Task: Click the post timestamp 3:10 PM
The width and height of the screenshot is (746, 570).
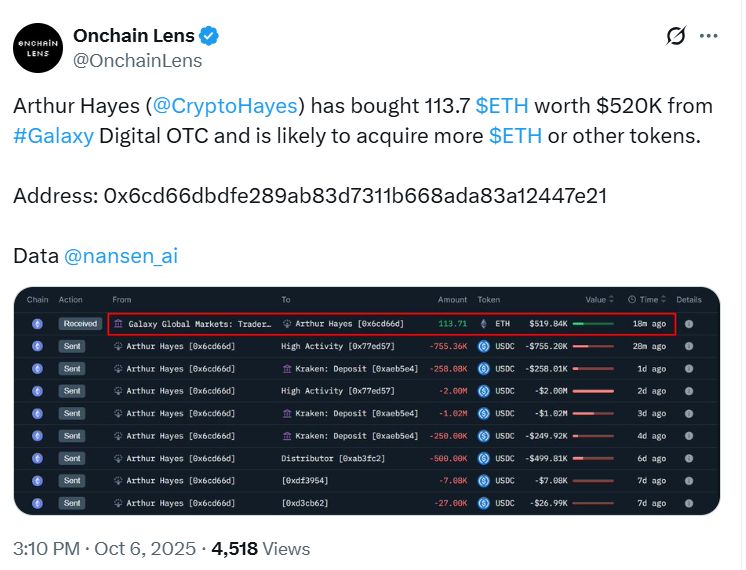Action: tap(47, 549)
